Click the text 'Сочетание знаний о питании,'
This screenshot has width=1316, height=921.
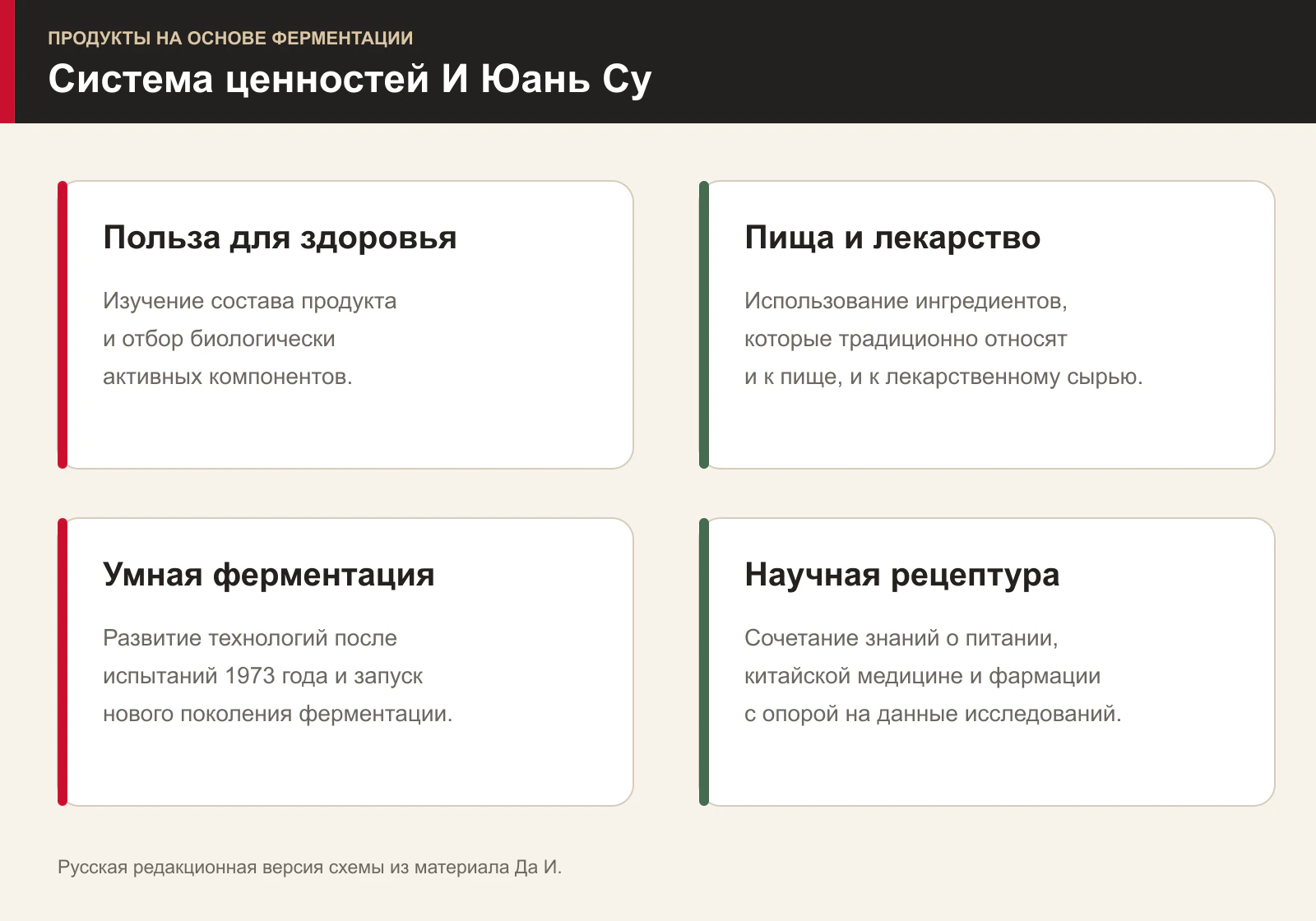[901, 638]
